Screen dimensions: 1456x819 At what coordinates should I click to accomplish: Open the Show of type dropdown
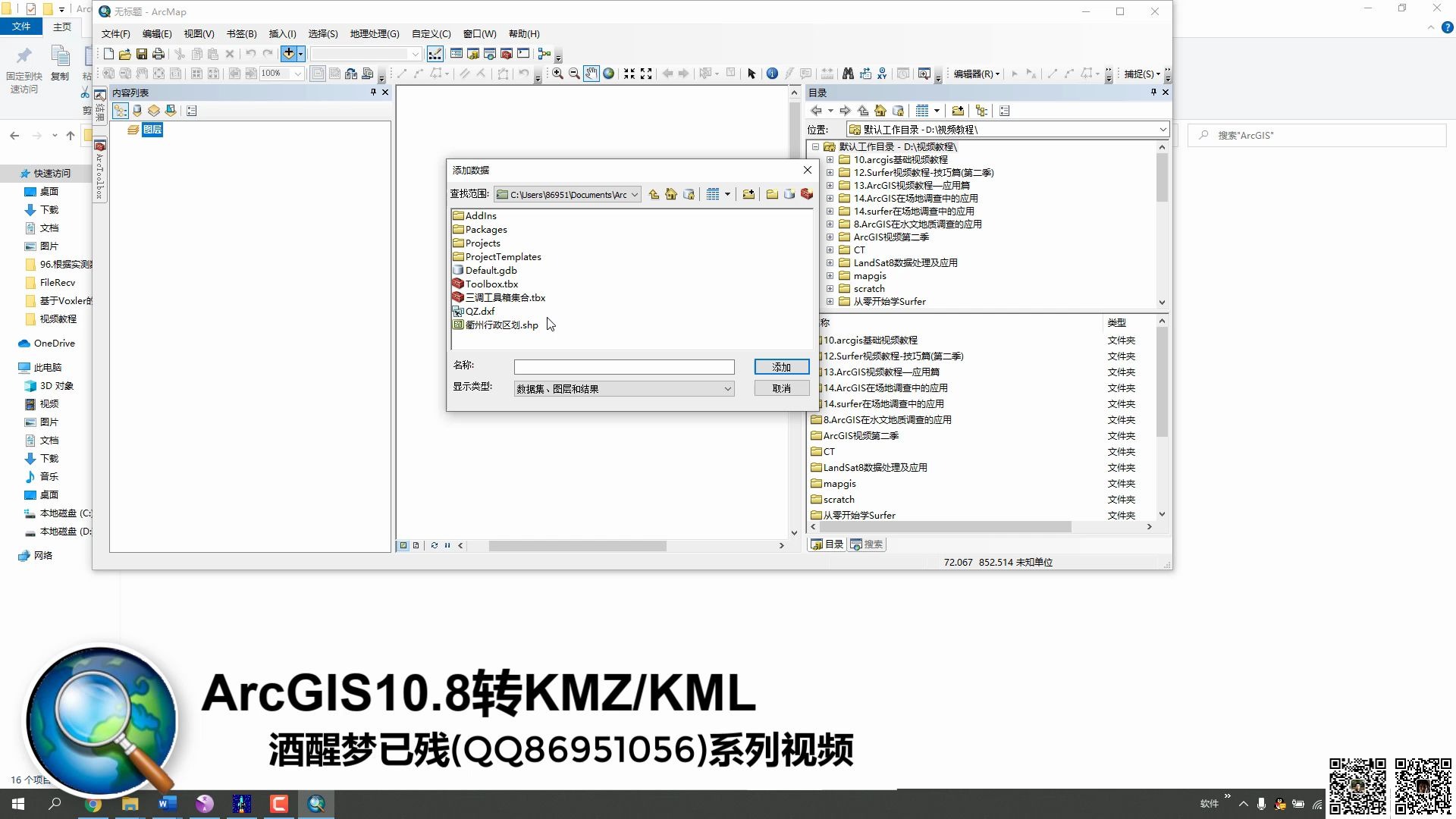click(x=727, y=389)
